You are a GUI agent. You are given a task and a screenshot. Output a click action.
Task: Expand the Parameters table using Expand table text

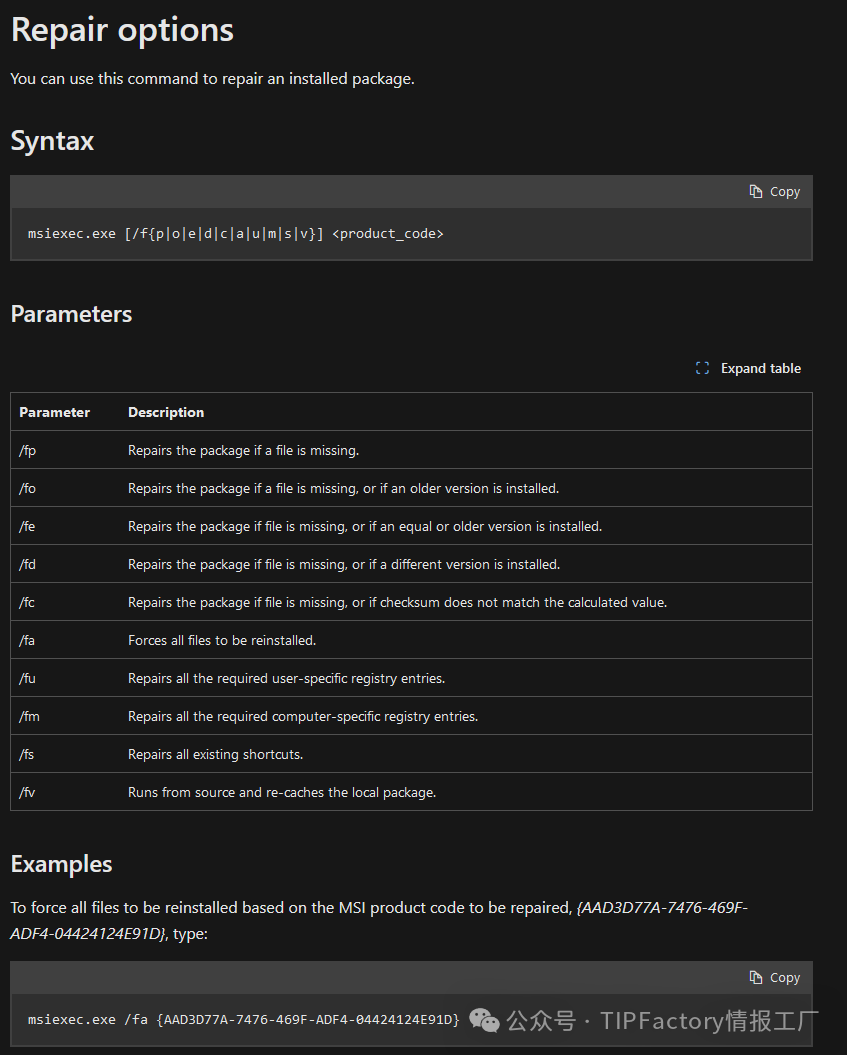pos(760,368)
